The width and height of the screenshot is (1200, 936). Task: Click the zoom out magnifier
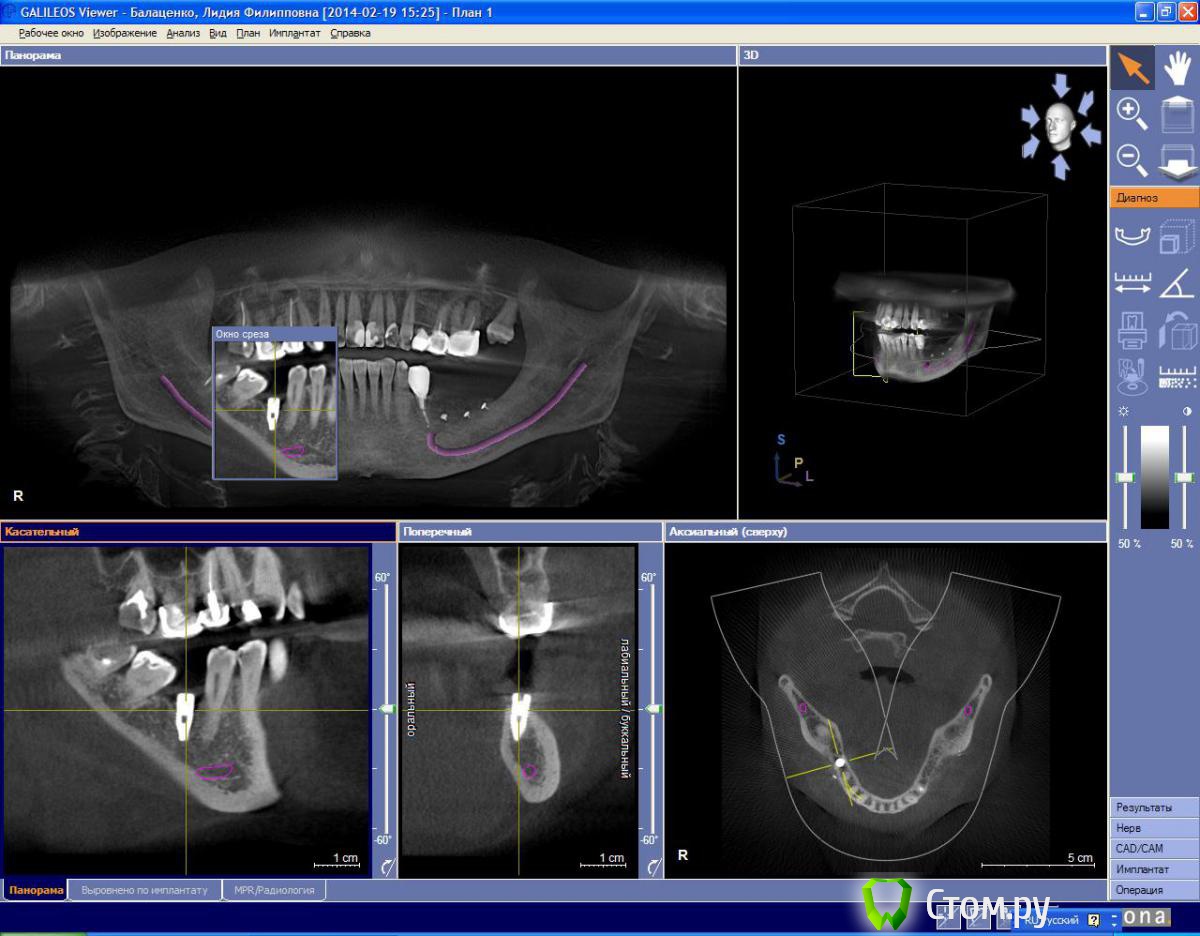click(1132, 158)
